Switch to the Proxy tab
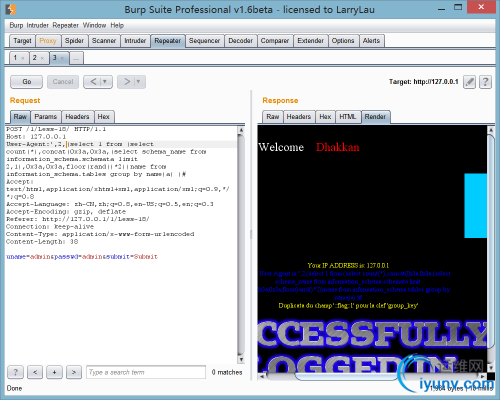This screenshot has width=500, height=400. (48, 41)
